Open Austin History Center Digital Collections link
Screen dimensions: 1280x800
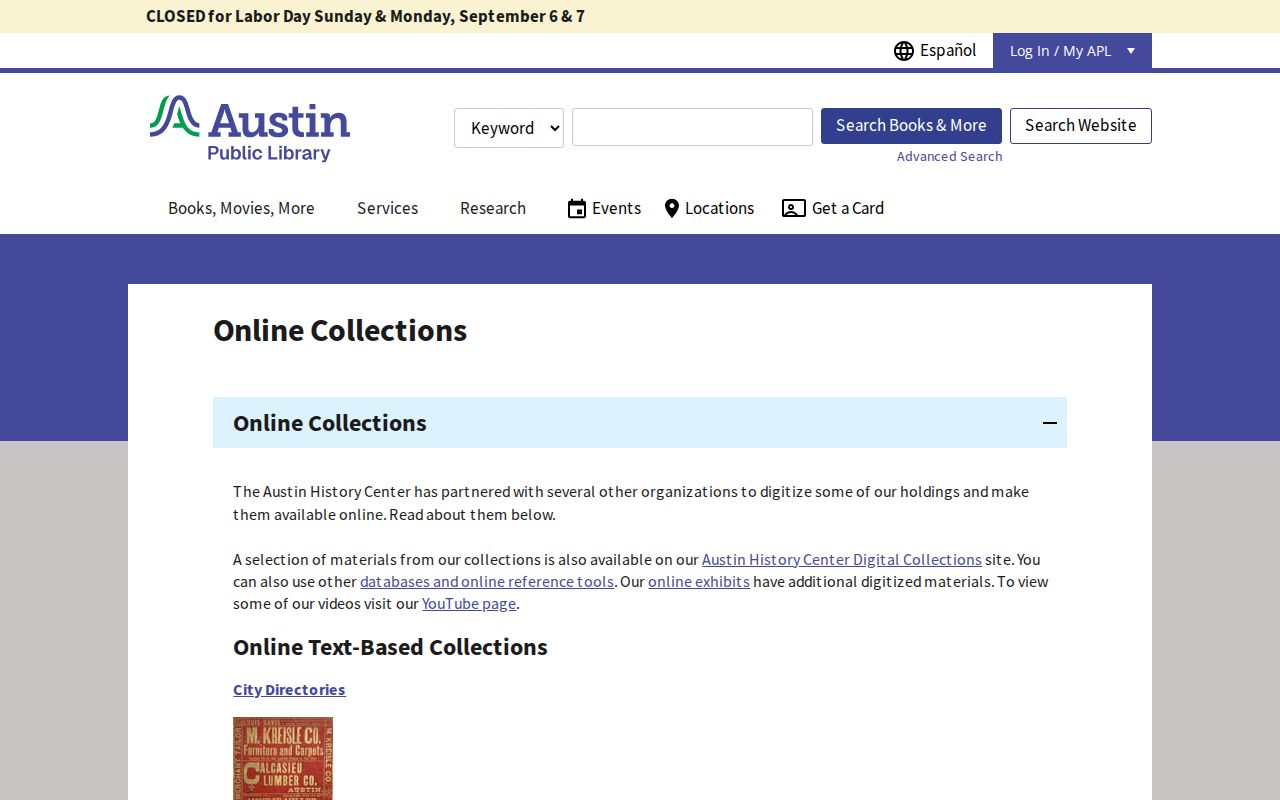pyautogui.click(x=842, y=559)
